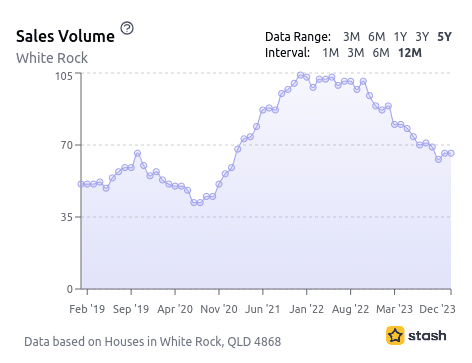Click the Nov '20 x-axis label

pyautogui.click(x=219, y=309)
